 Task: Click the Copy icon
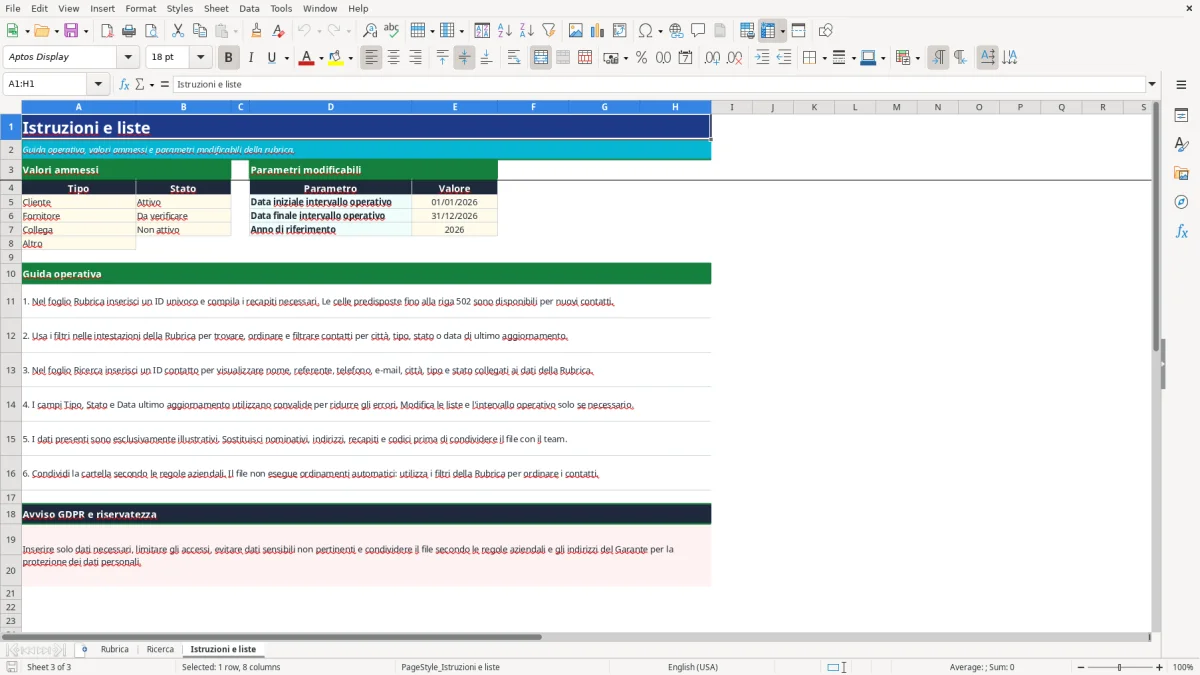tap(200, 31)
